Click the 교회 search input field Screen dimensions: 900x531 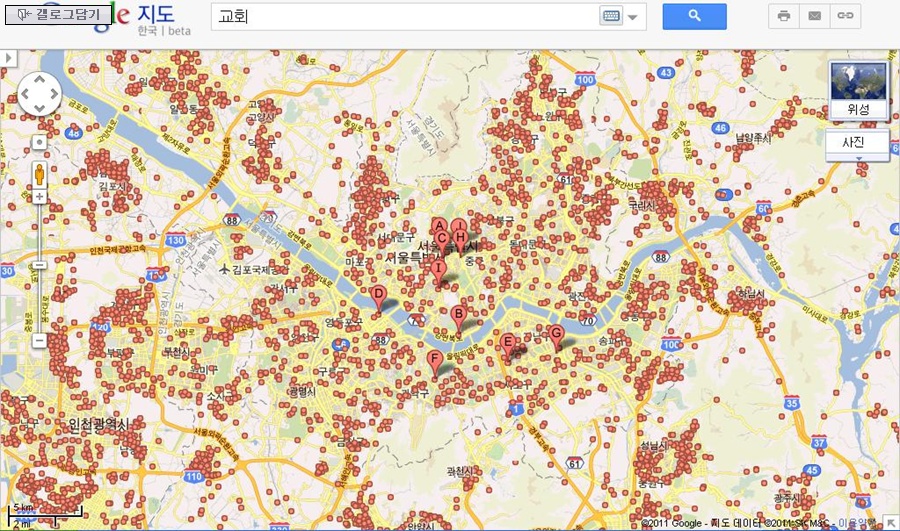pos(405,16)
